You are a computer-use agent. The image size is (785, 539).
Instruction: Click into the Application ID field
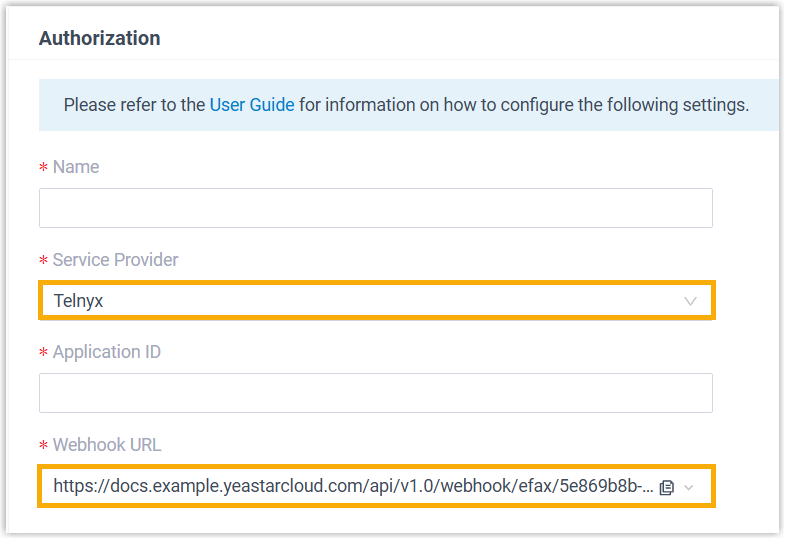(x=375, y=393)
